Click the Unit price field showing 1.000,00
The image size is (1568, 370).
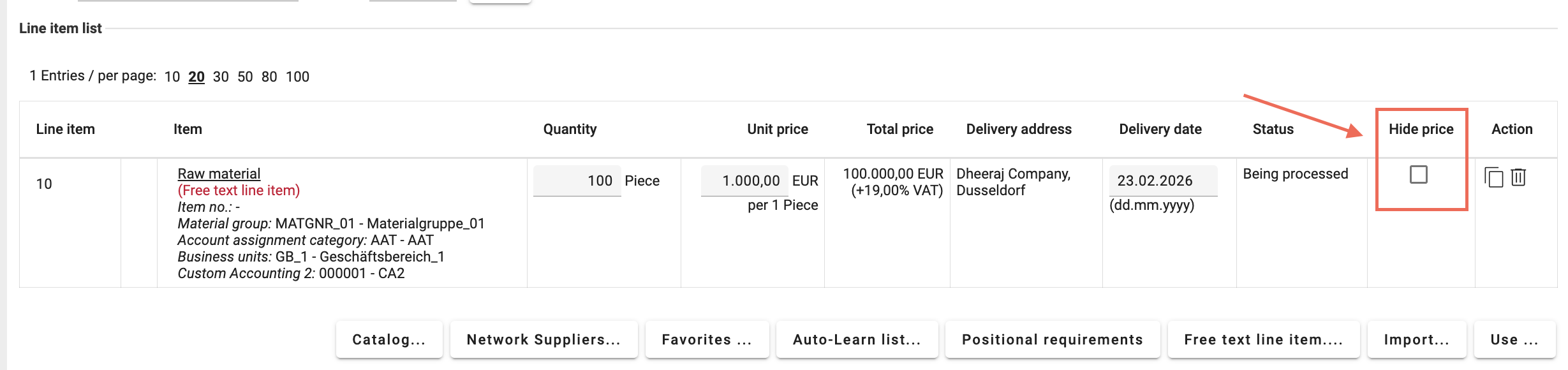pyautogui.click(x=744, y=181)
